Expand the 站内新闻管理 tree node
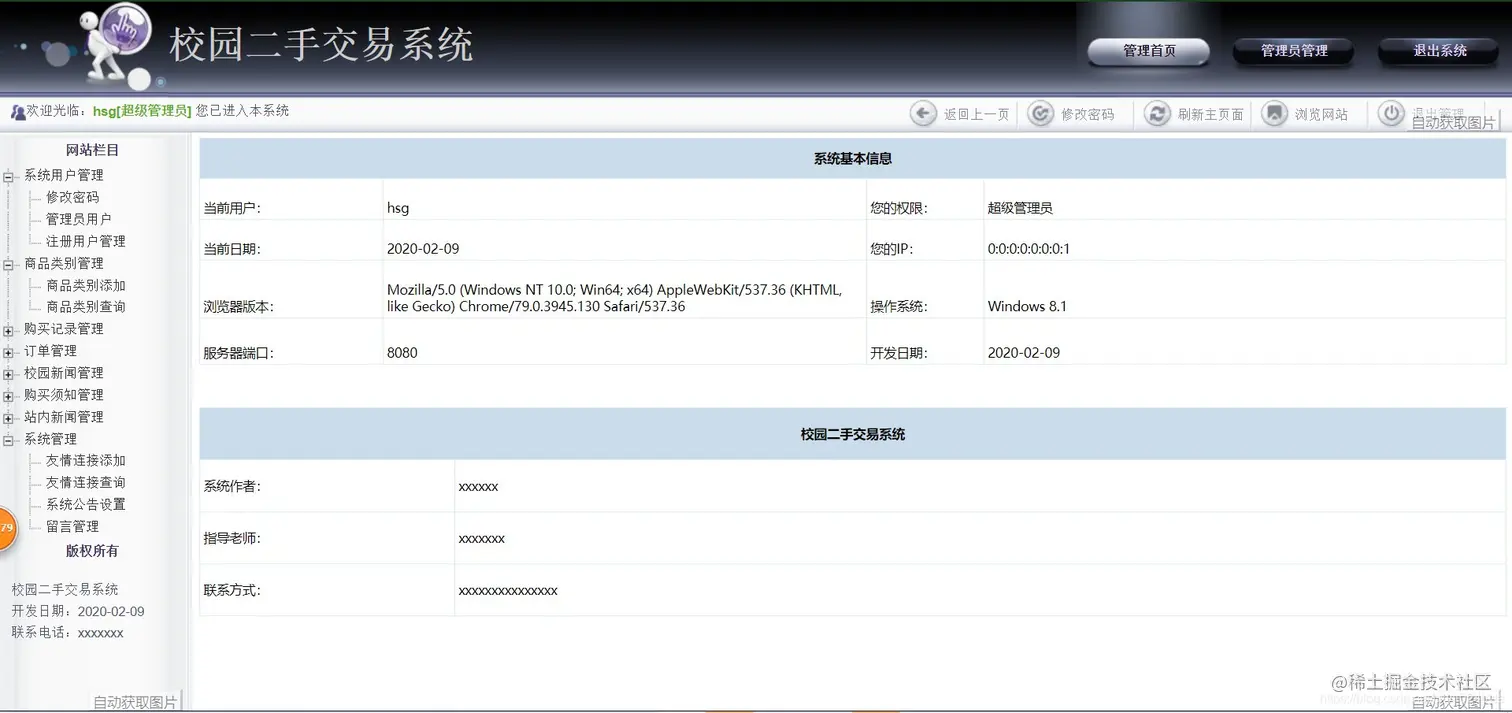Viewport: 1512px width, 713px height. tap(8, 418)
